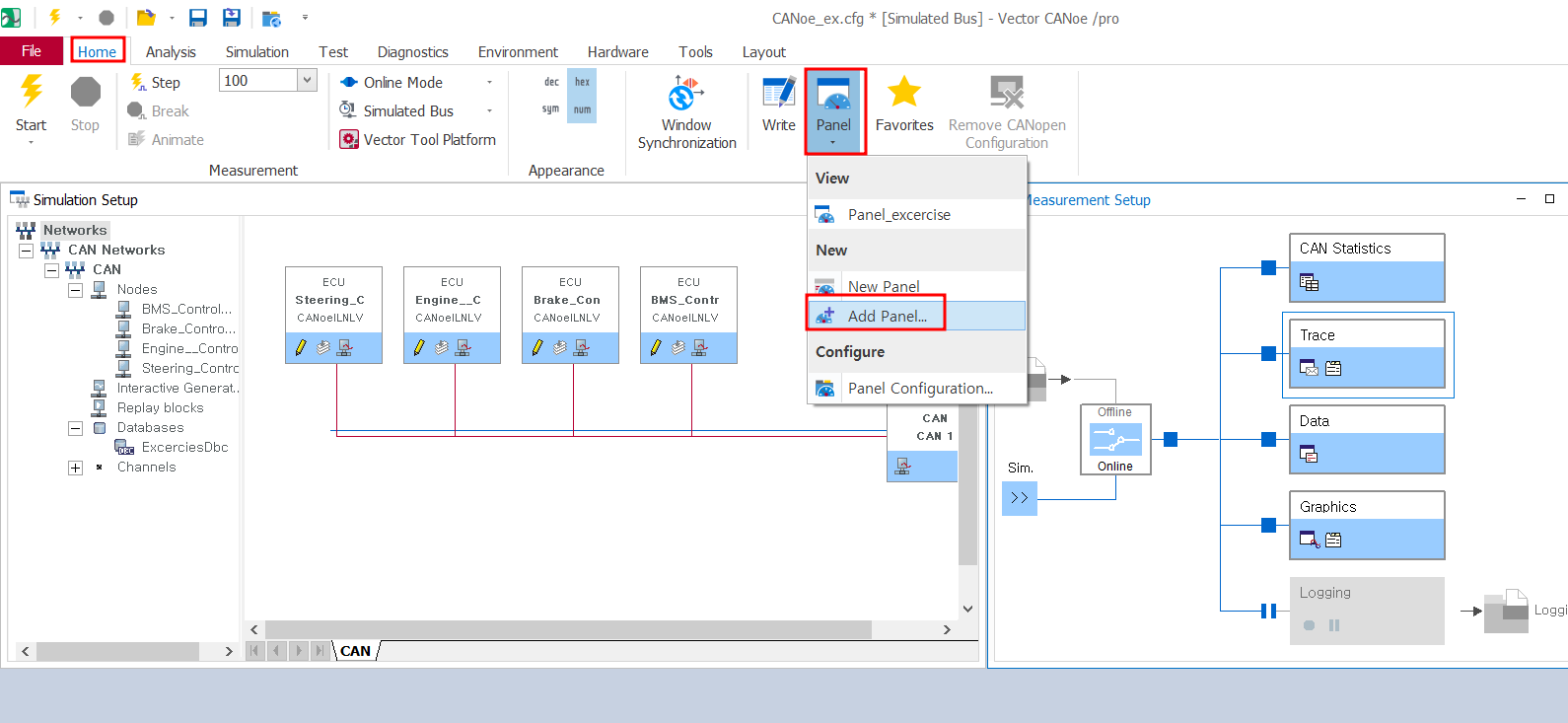The height and width of the screenshot is (723, 1568).
Task: Collapse the CAN Networks tree node
Action: (x=27, y=251)
